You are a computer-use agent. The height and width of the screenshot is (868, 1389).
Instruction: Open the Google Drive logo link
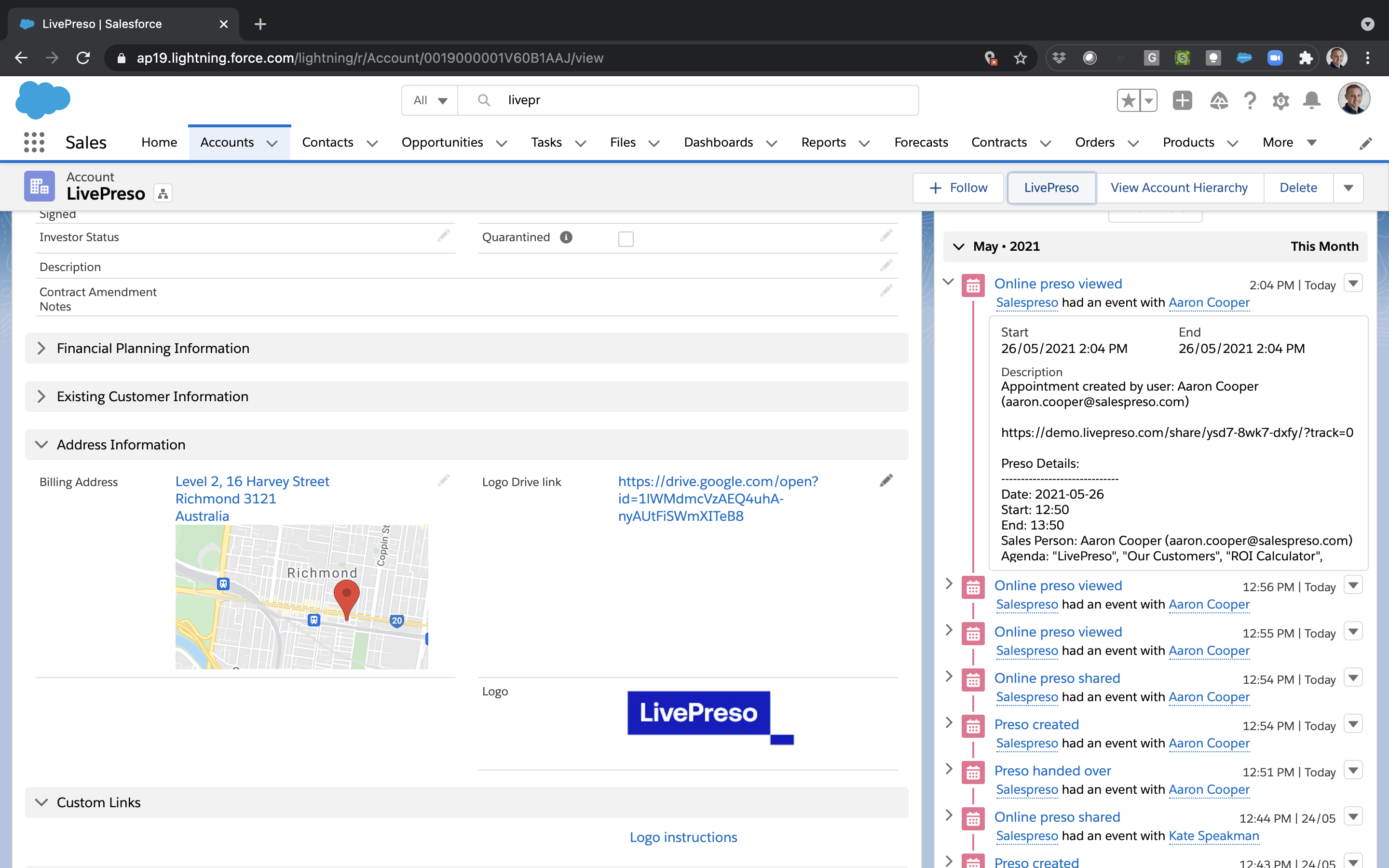tap(718, 498)
